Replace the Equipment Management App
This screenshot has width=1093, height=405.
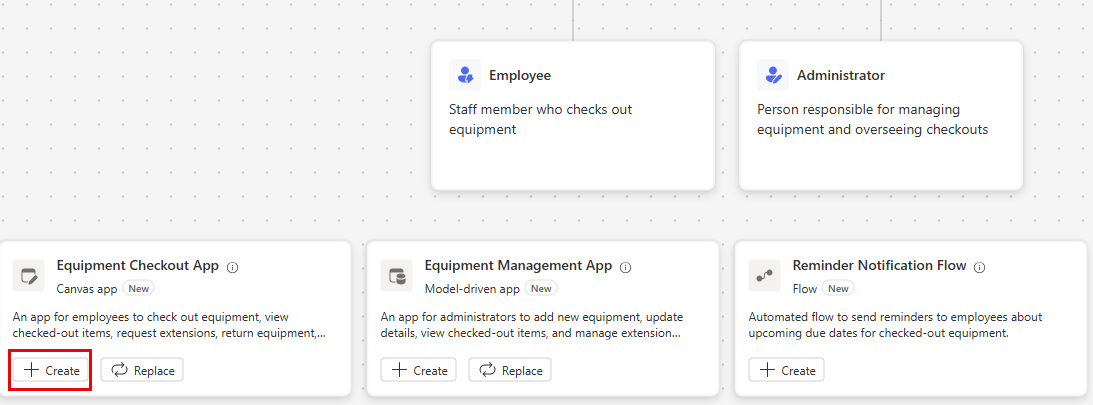[x=511, y=370]
